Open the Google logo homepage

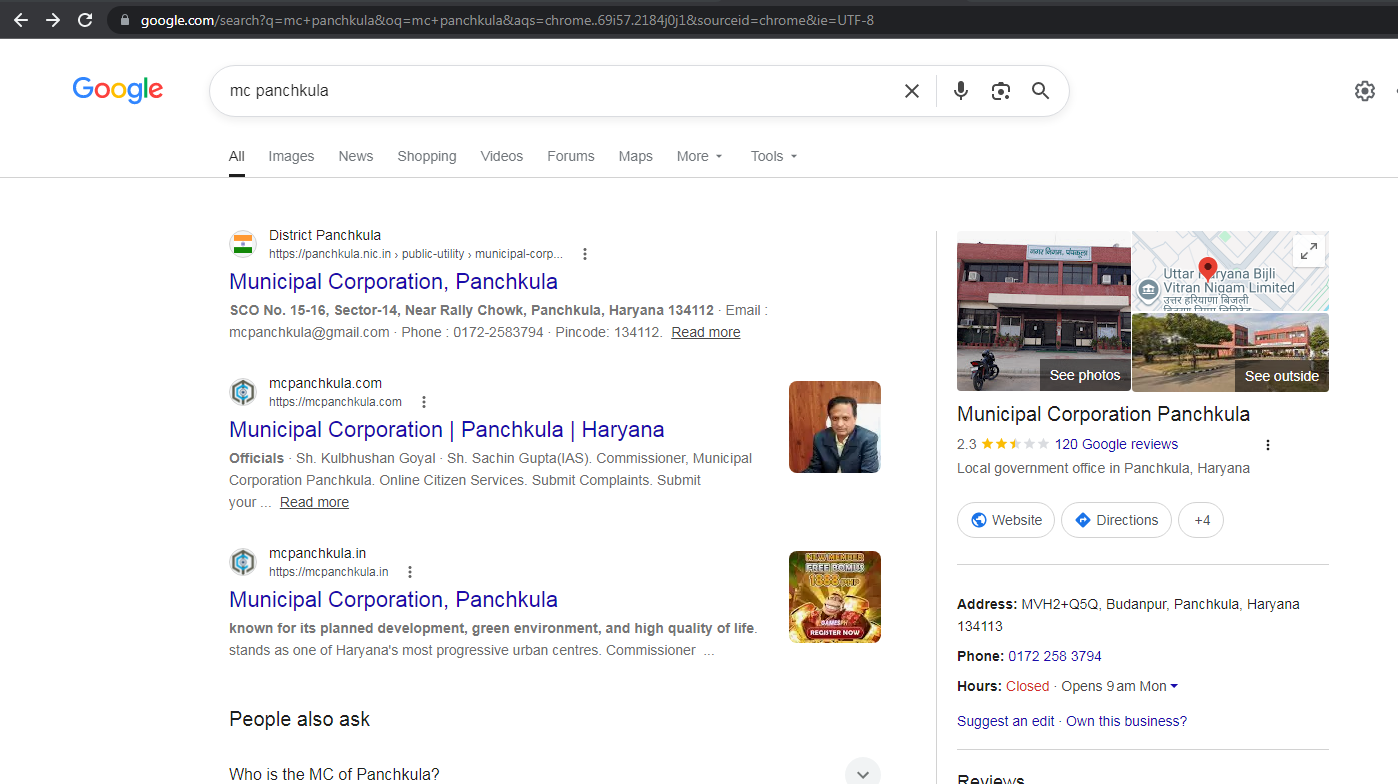(x=118, y=90)
